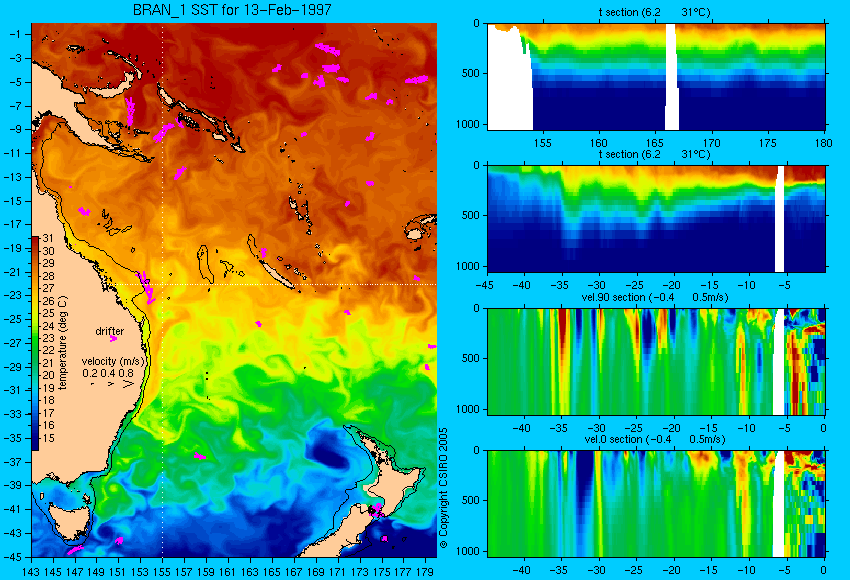
Task: Click the velocity (m/s) legend arrows
Action: [x=113, y=384]
